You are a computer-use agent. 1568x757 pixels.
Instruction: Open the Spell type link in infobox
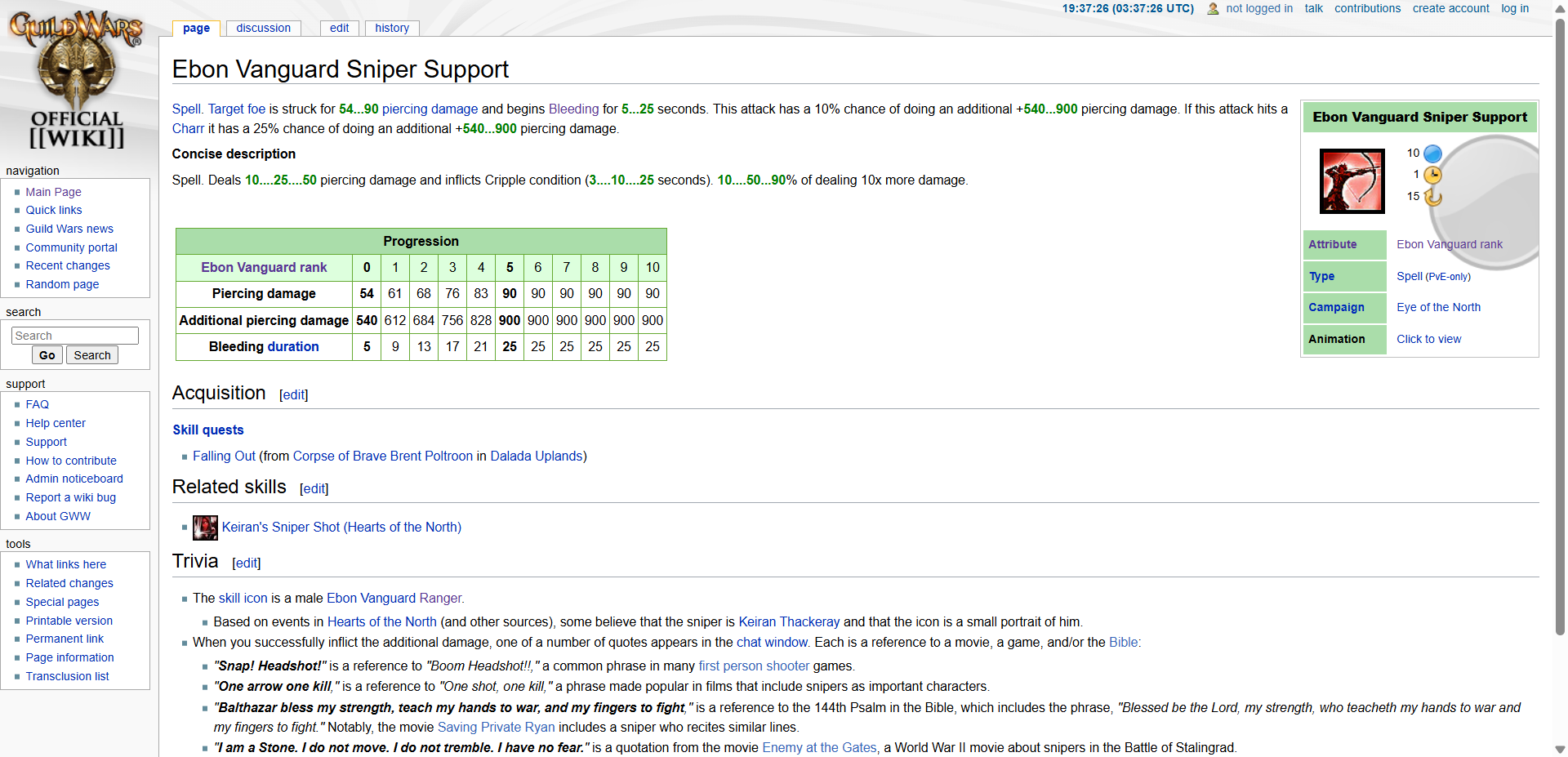point(1410,276)
